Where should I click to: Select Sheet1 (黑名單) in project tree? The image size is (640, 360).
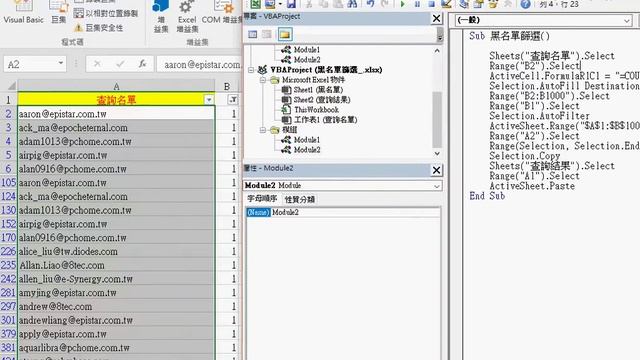click(318, 90)
